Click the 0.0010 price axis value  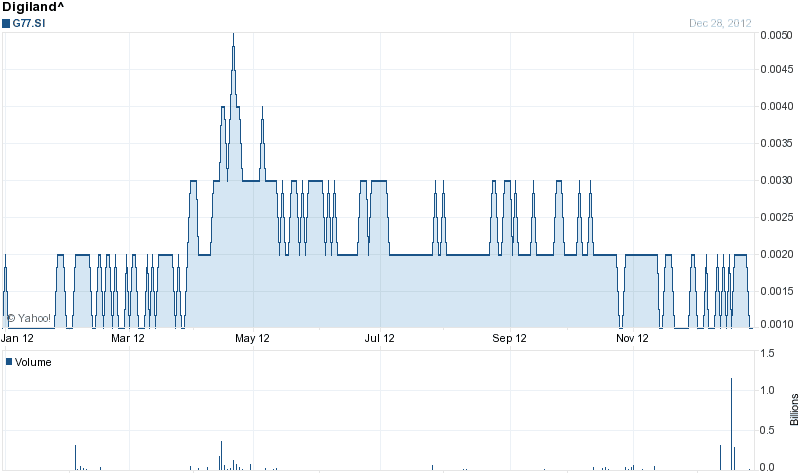tap(777, 324)
